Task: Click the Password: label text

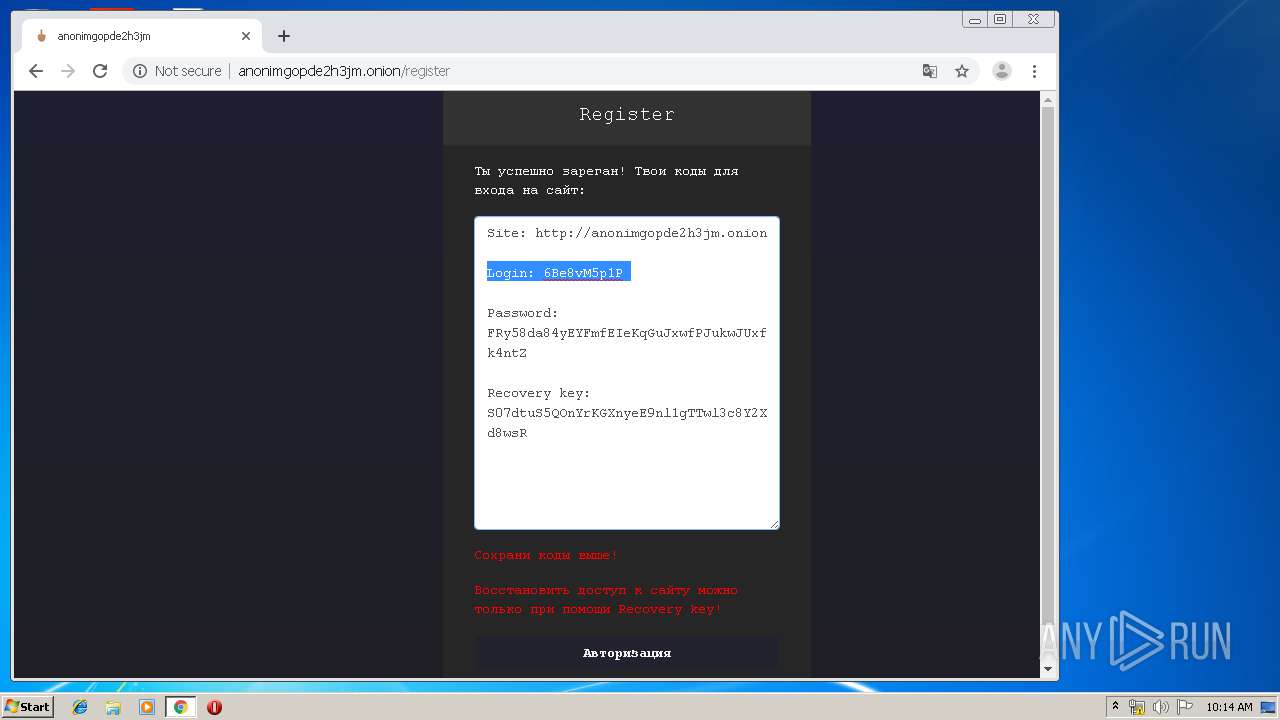Action: [523, 313]
